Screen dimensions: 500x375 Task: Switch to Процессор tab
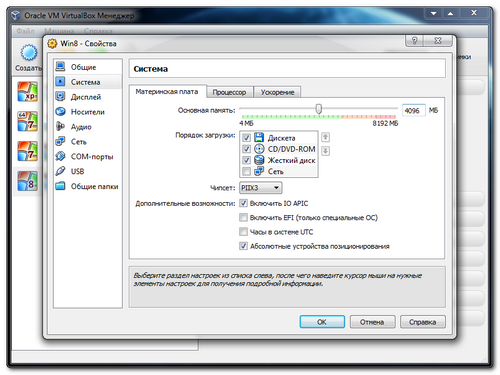[229, 92]
